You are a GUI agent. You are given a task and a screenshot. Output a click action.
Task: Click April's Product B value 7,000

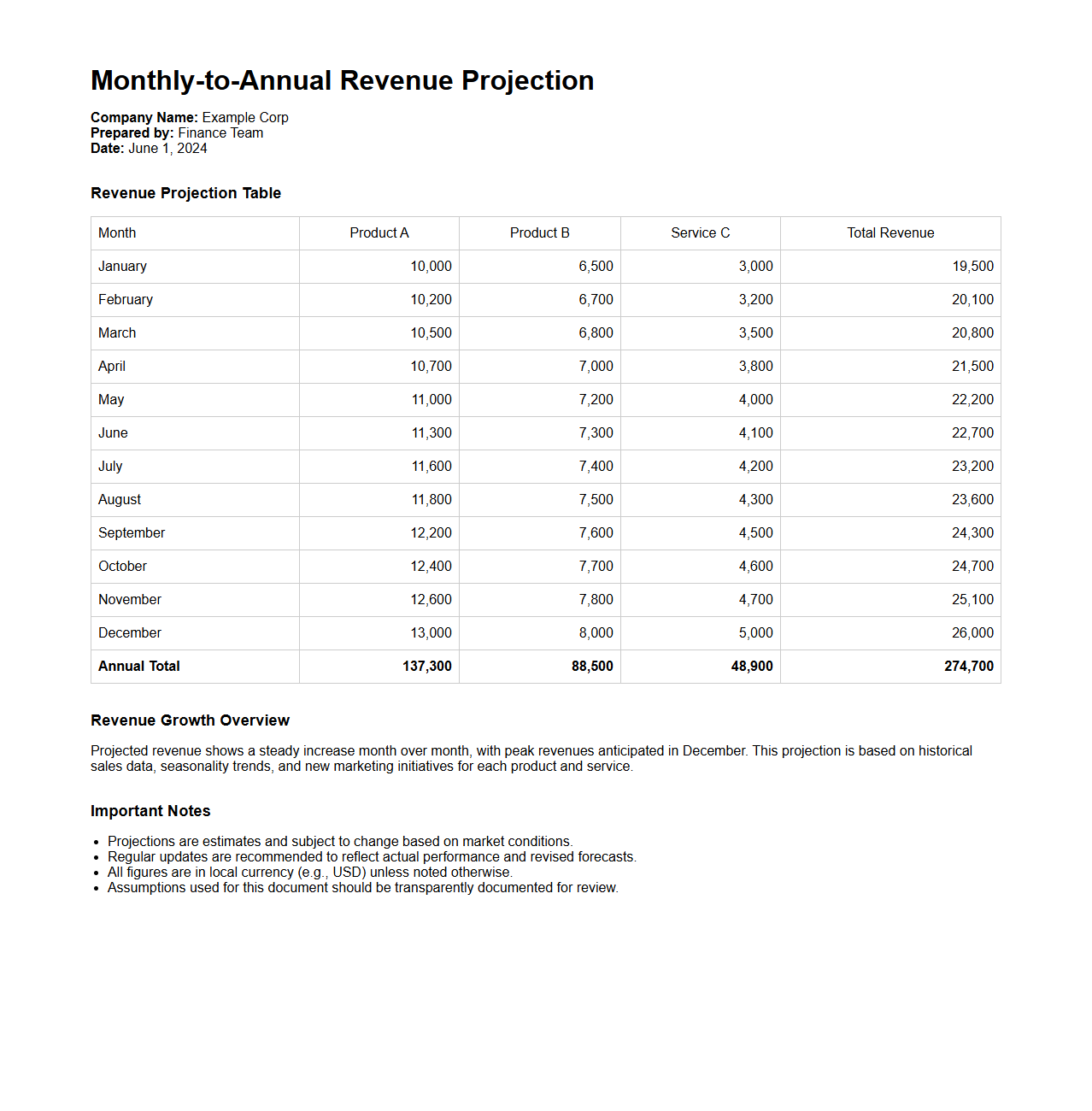tap(596, 367)
